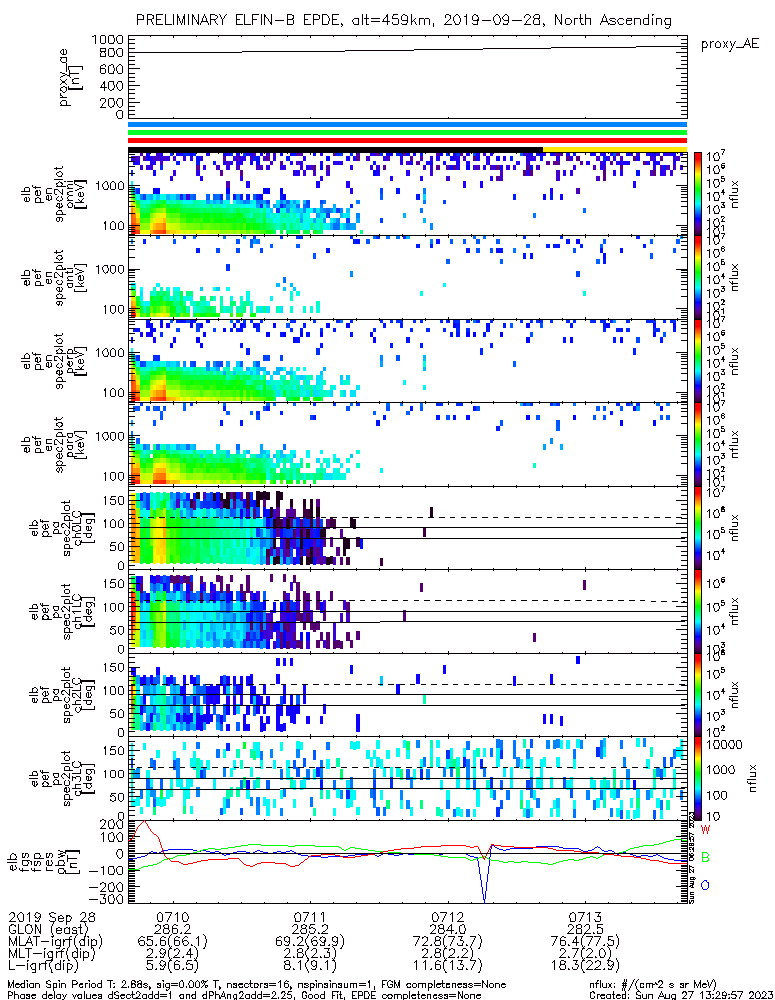775x1000 pixels.
Task: Click the green B legend letter
Action: (x=706, y=858)
